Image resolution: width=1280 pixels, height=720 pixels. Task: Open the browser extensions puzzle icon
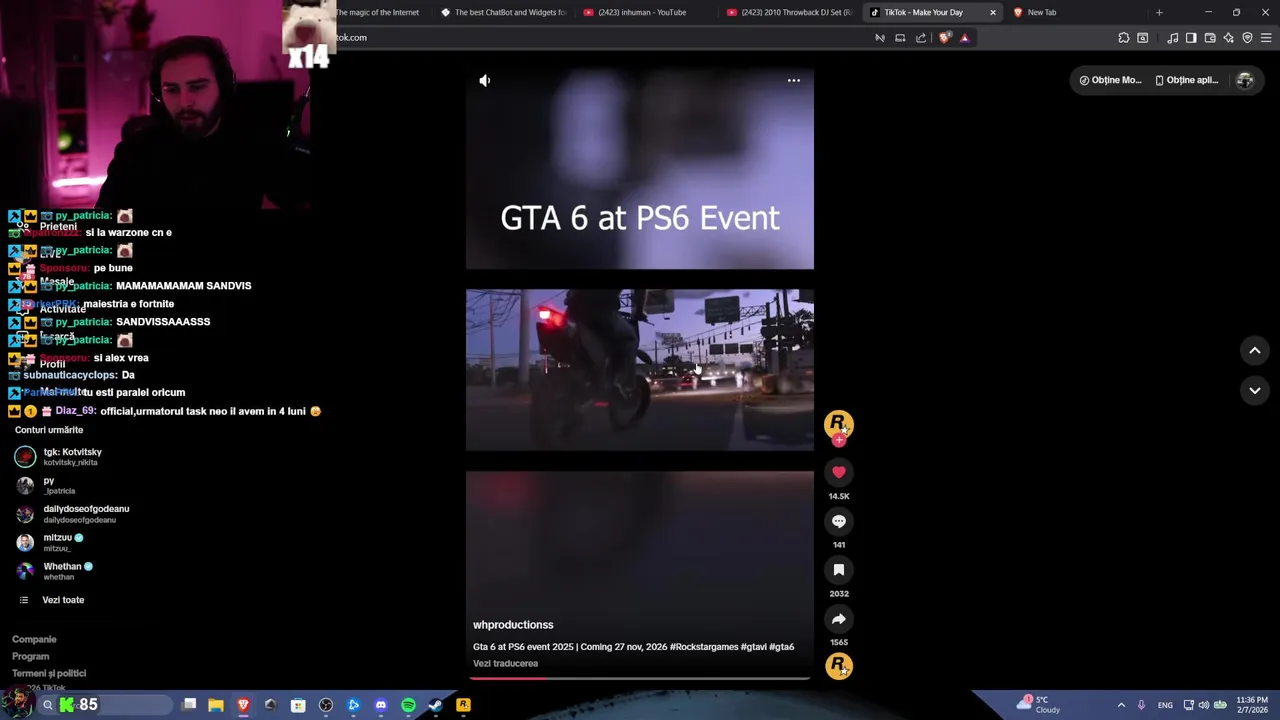pos(1124,38)
